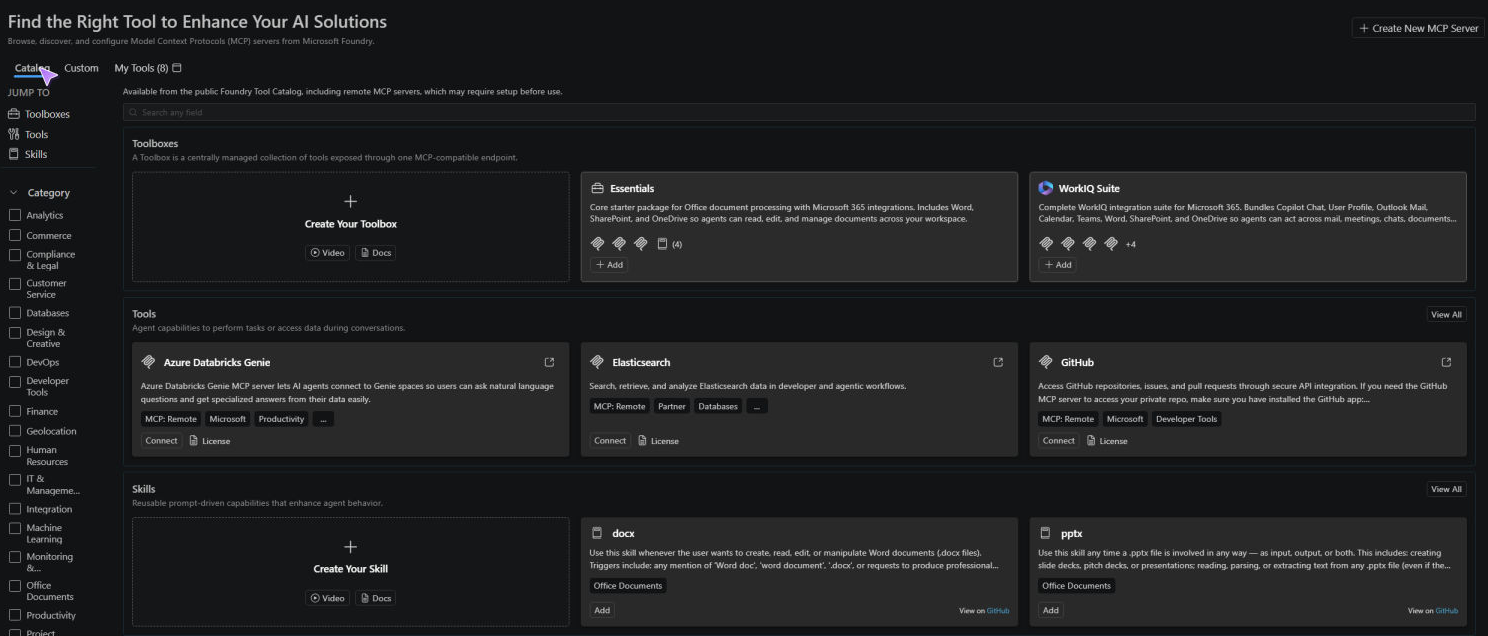
Task: Click the GitHub card logo icon
Action: coord(1046,362)
